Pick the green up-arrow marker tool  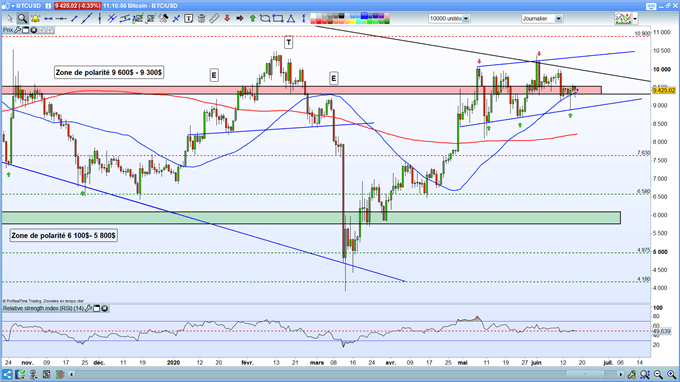tap(252, 18)
